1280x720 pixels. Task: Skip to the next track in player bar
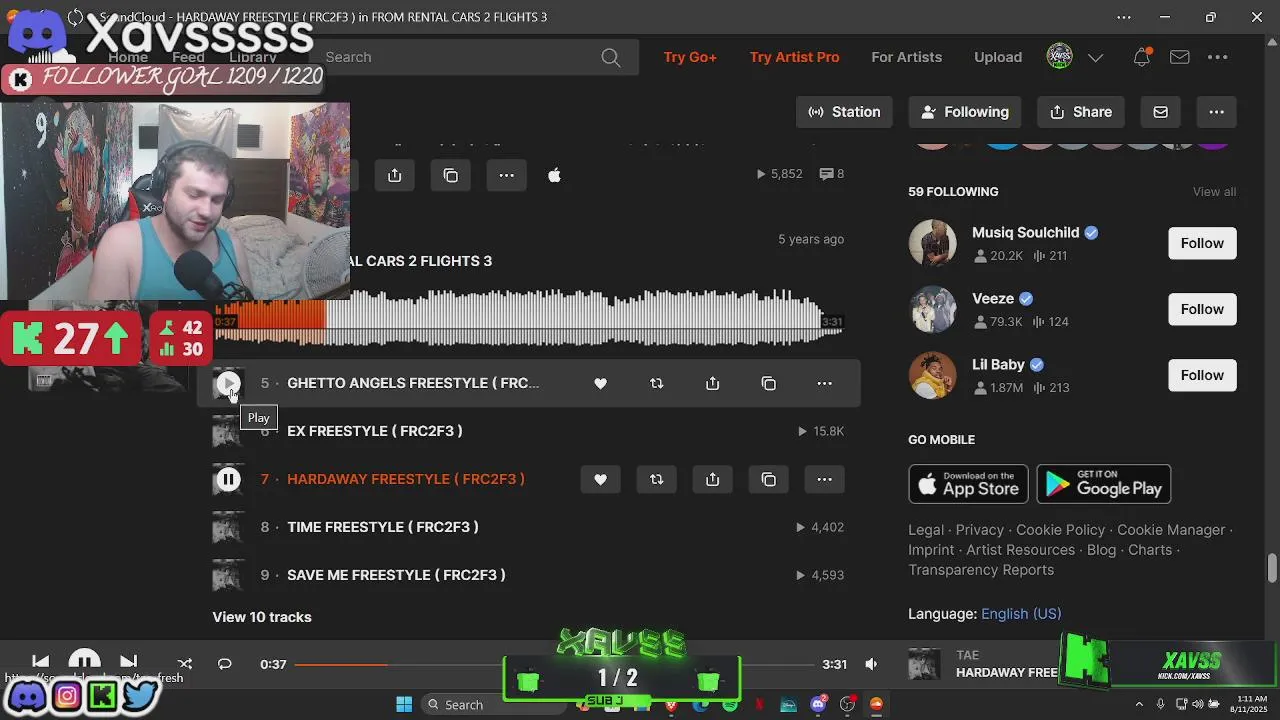(x=128, y=662)
